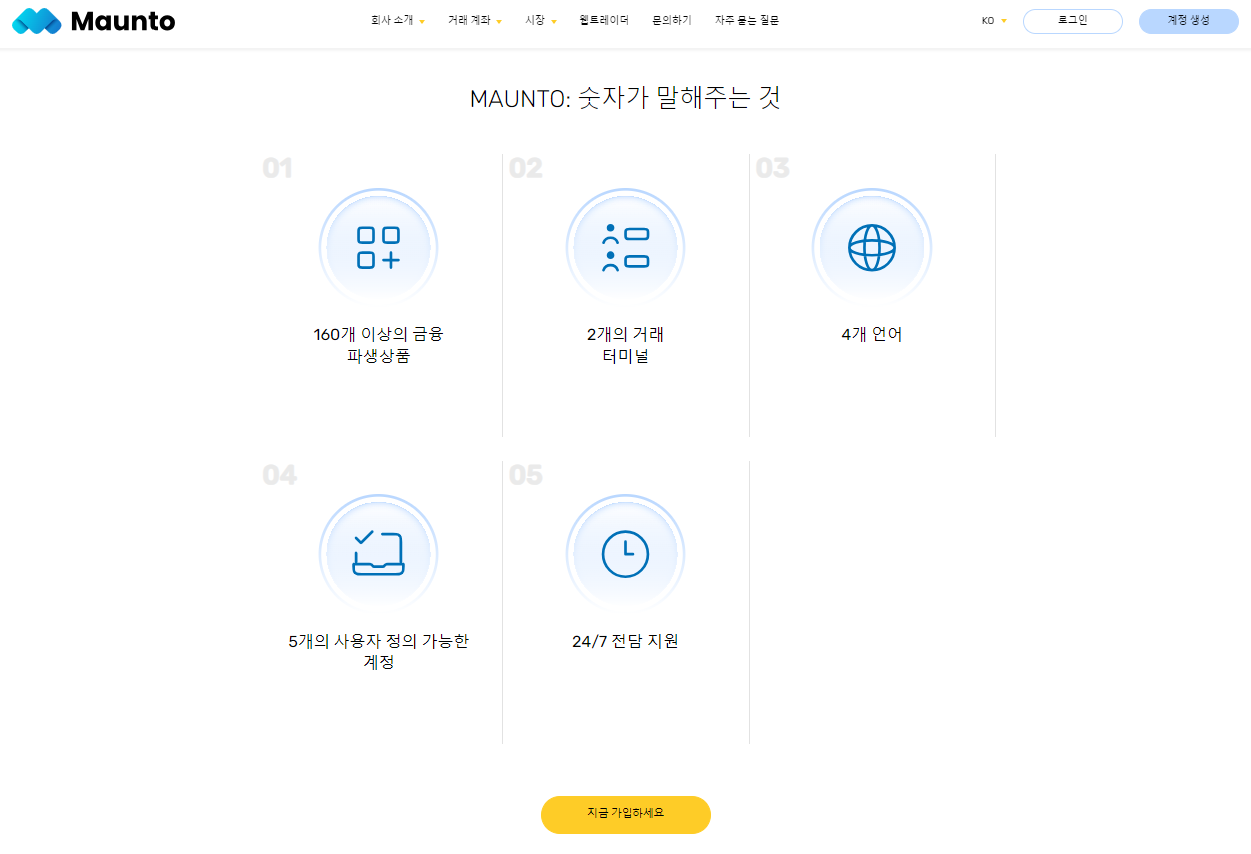Screen dimensions: 1251x854
Task: Open 자주 묻는 질문 in the navigation
Action: click(746, 20)
